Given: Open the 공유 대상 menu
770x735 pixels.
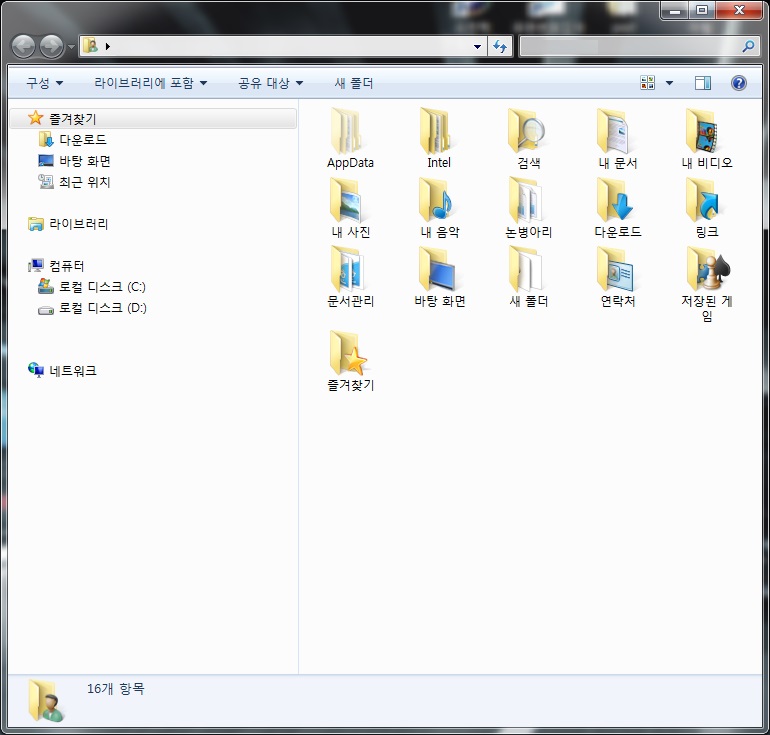Looking at the screenshot, I should (x=270, y=83).
